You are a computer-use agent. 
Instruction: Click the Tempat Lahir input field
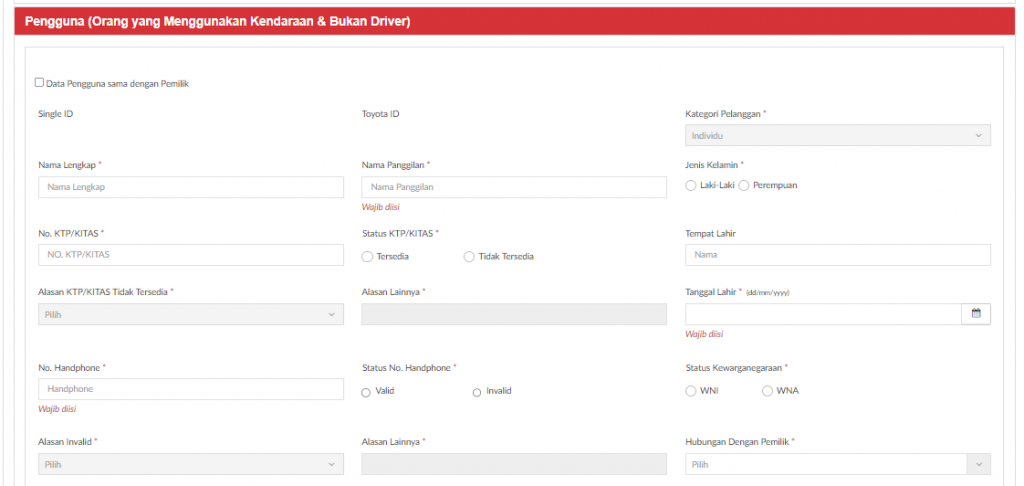(838, 255)
